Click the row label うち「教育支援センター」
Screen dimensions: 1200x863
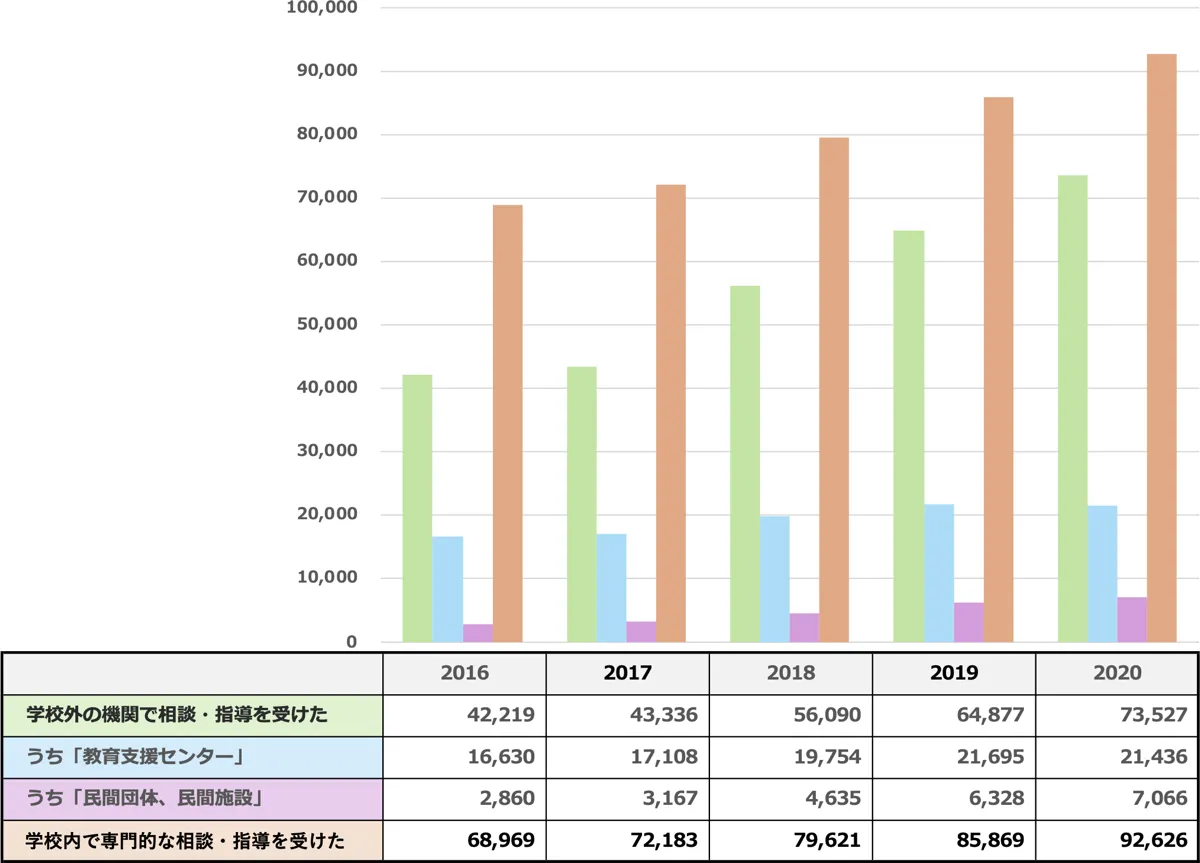click(x=135, y=757)
